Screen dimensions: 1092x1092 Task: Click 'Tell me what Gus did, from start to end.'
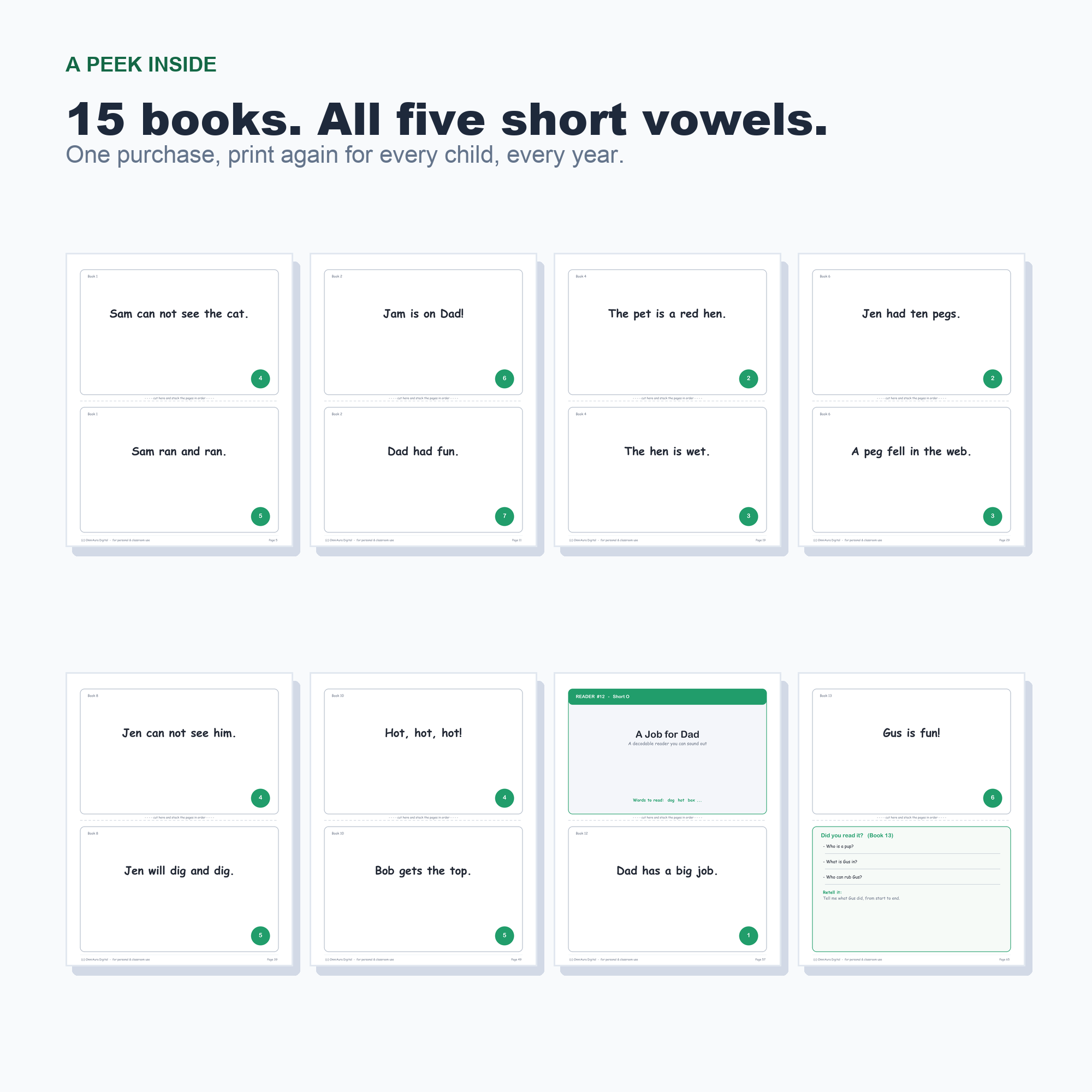point(862,898)
